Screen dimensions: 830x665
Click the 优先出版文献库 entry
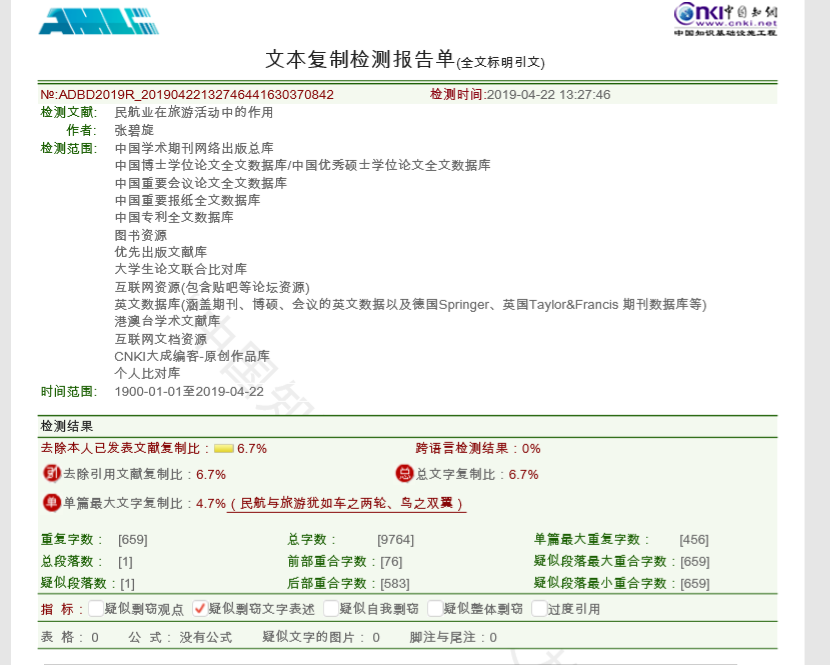click(160, 252)
